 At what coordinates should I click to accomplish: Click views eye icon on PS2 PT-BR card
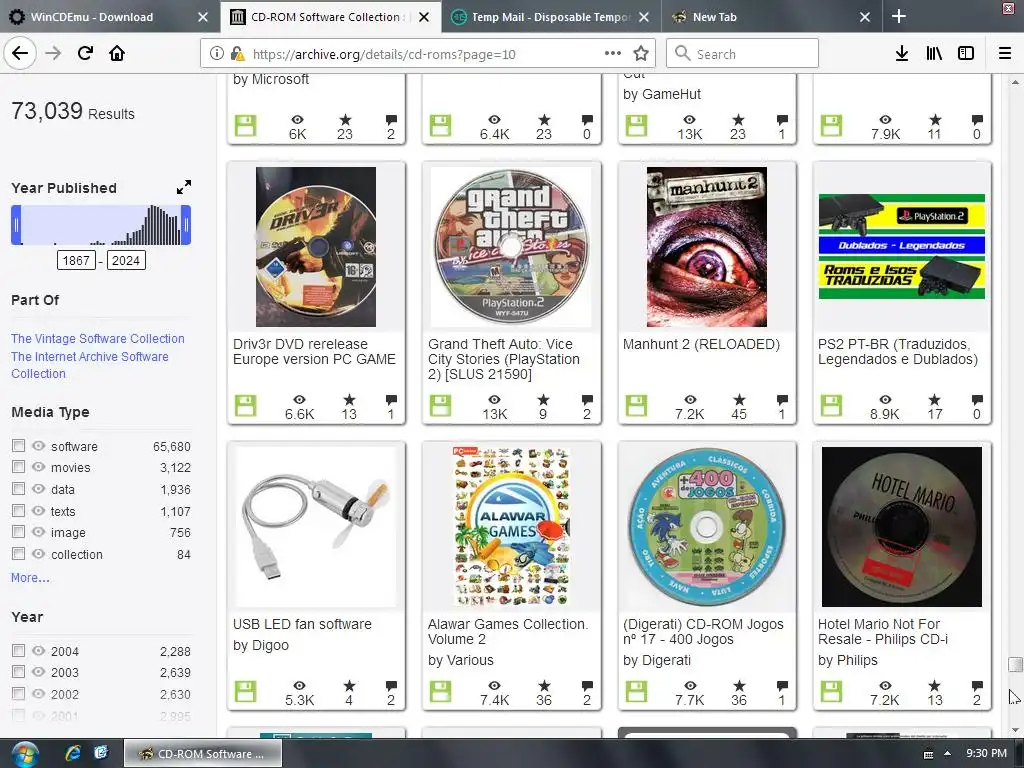tap(885, 400)
